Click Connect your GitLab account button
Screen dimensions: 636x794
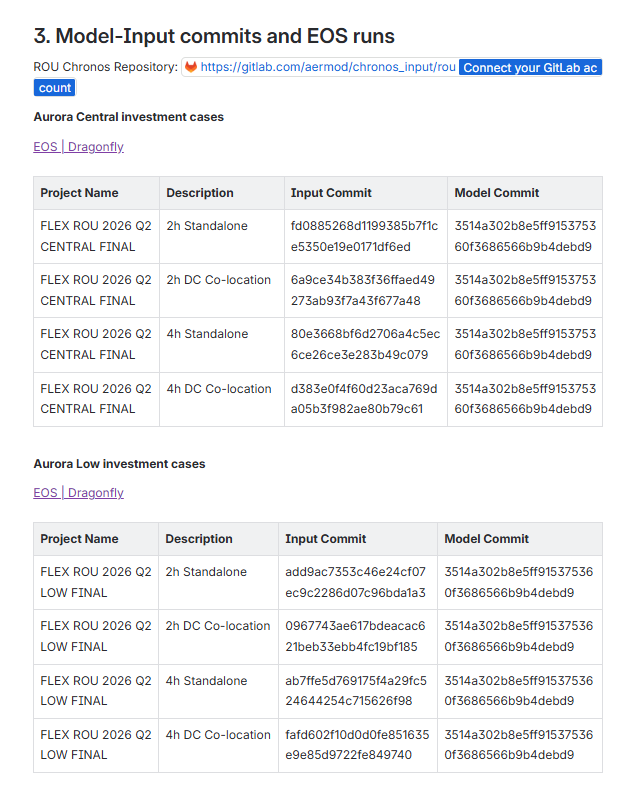[x=530, y=67]
